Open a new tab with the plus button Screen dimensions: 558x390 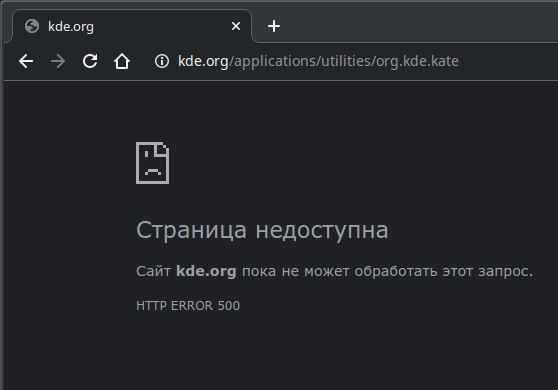point(274,26)
